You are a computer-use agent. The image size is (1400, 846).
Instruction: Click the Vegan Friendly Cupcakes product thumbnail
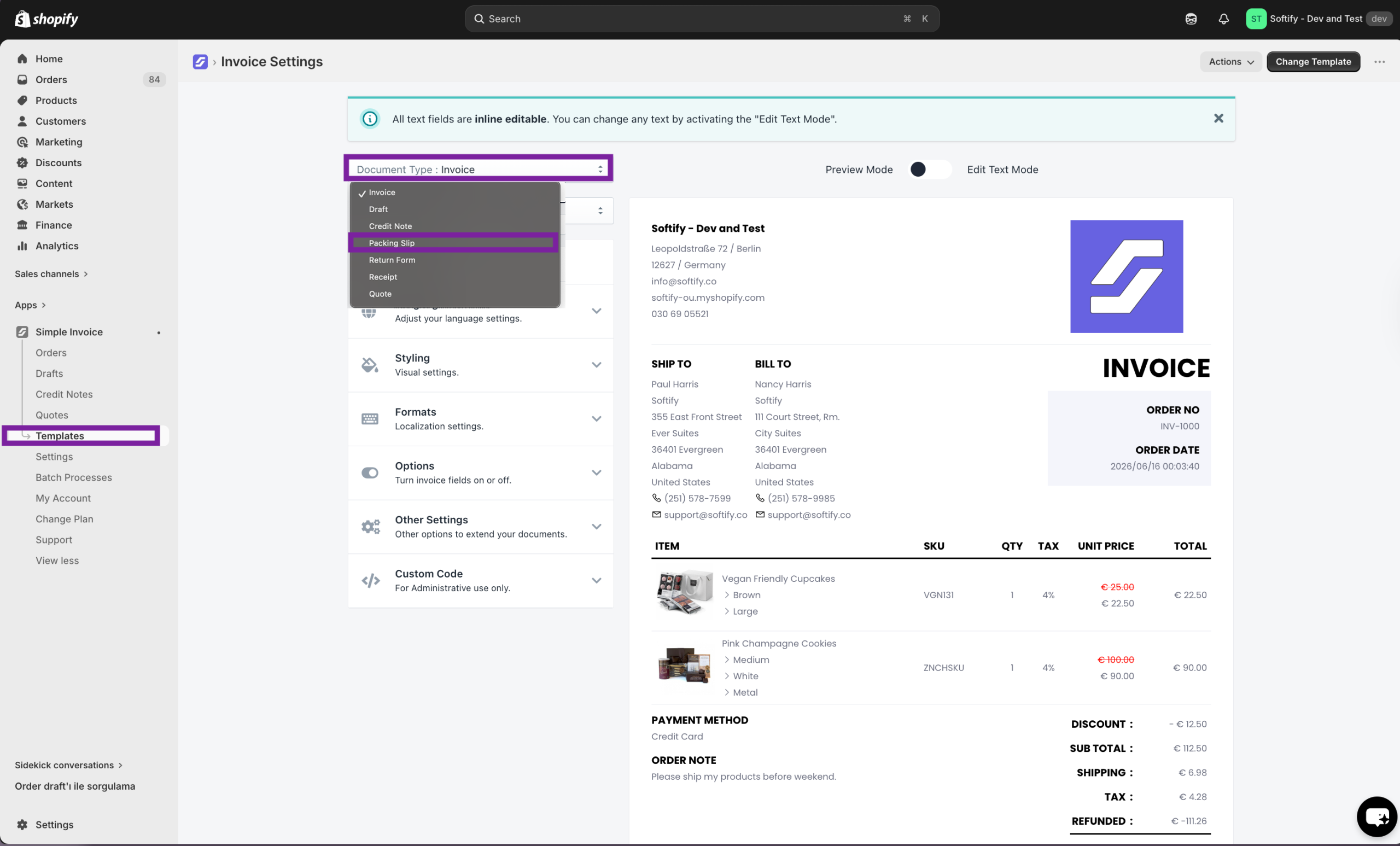click(x=684, y=593)
